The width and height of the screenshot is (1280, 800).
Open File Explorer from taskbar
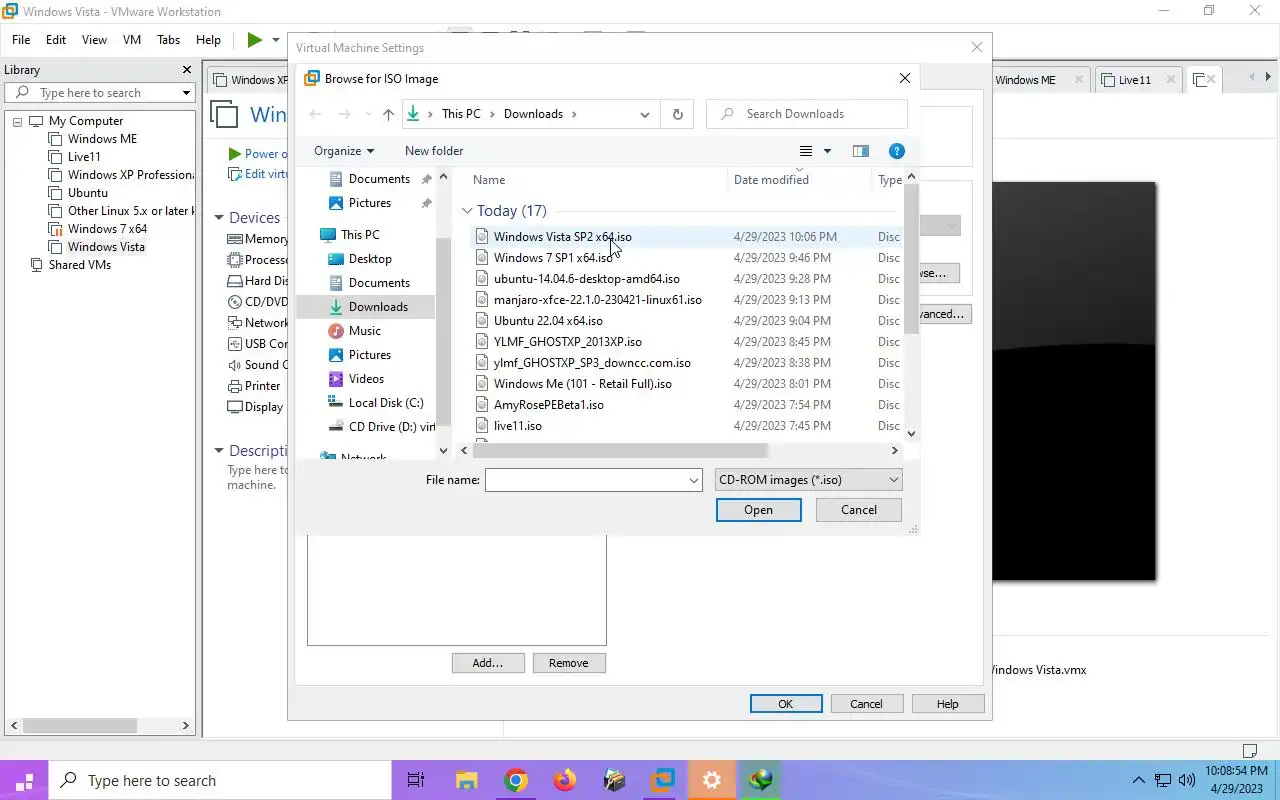pyautogui.click(x=467, y=780)
